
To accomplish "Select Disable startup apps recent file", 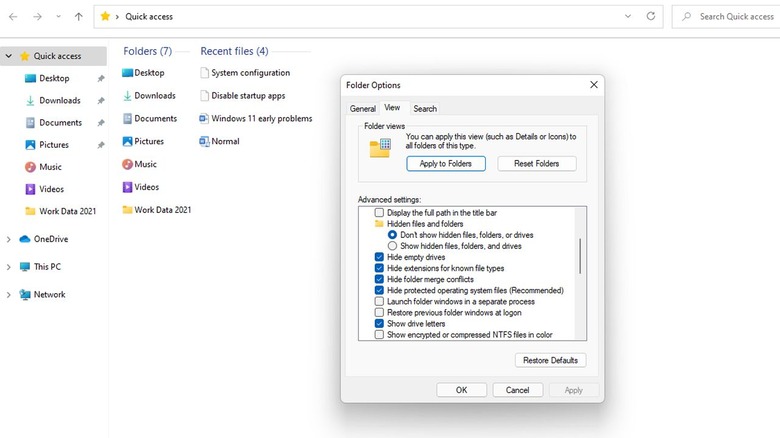I will (x=242, y=96).
